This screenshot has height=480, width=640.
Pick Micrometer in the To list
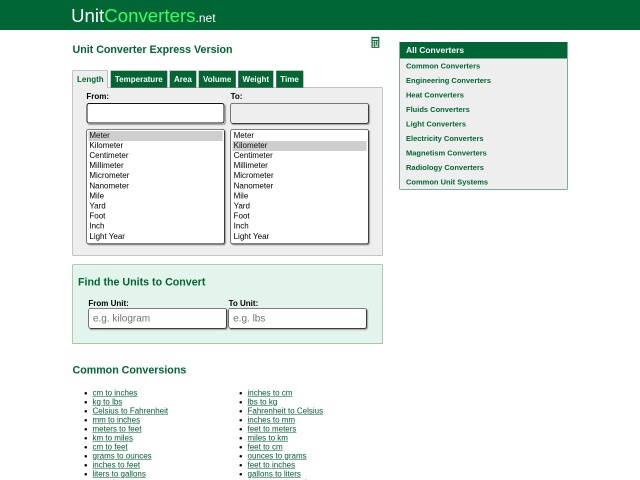(x=299, y=175)
